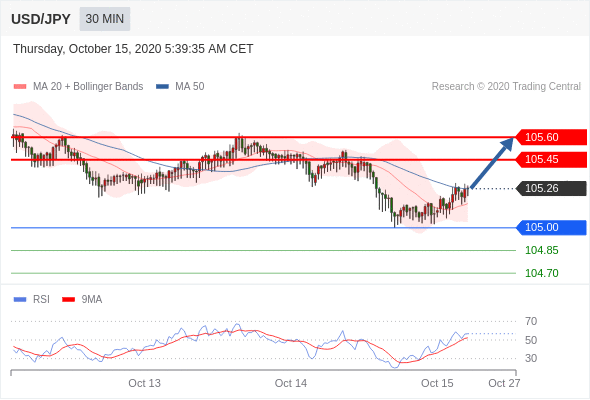The image size is (590, 400).
Task: Click the Oct 14 date axis label
Action: tap(291, 383)
